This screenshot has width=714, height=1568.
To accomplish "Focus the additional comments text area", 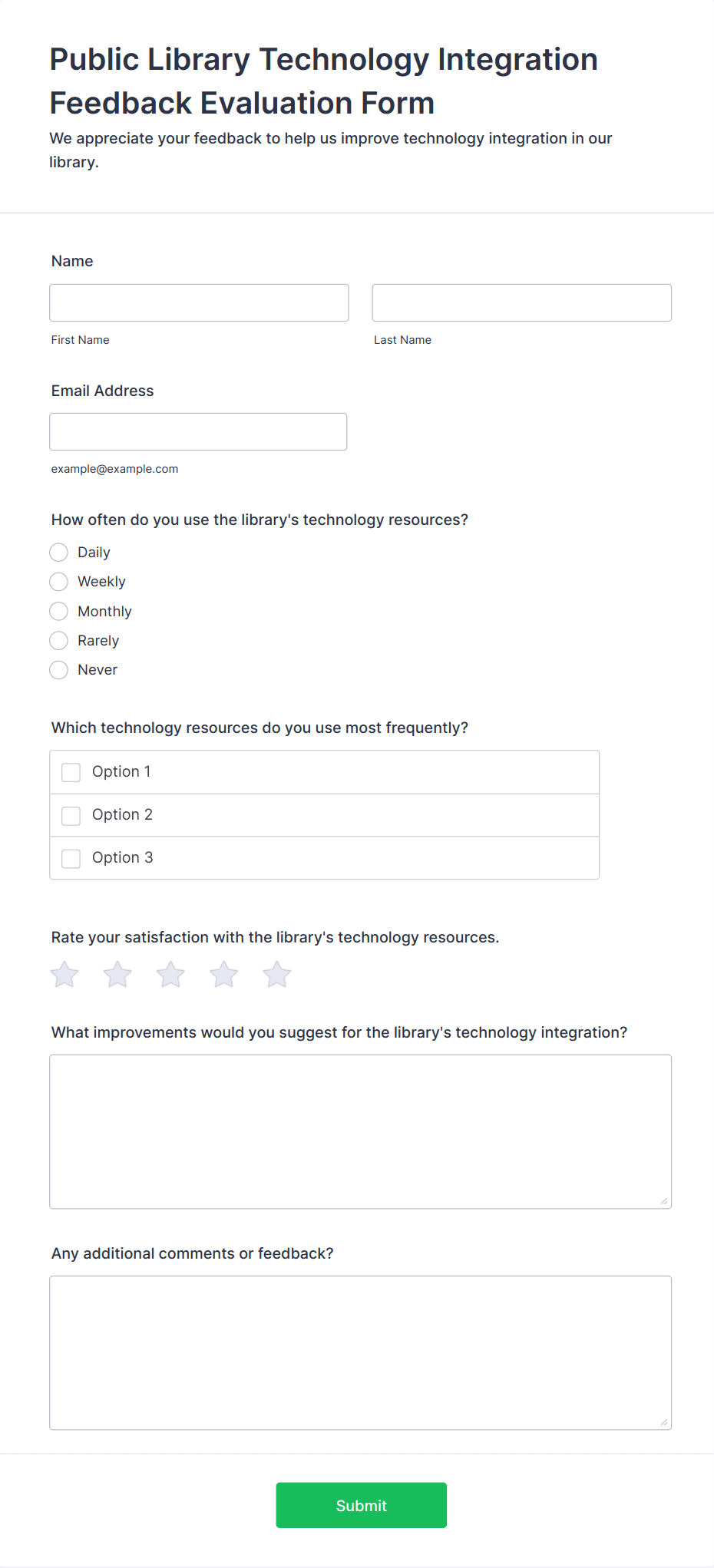I will pos(360,1352).
